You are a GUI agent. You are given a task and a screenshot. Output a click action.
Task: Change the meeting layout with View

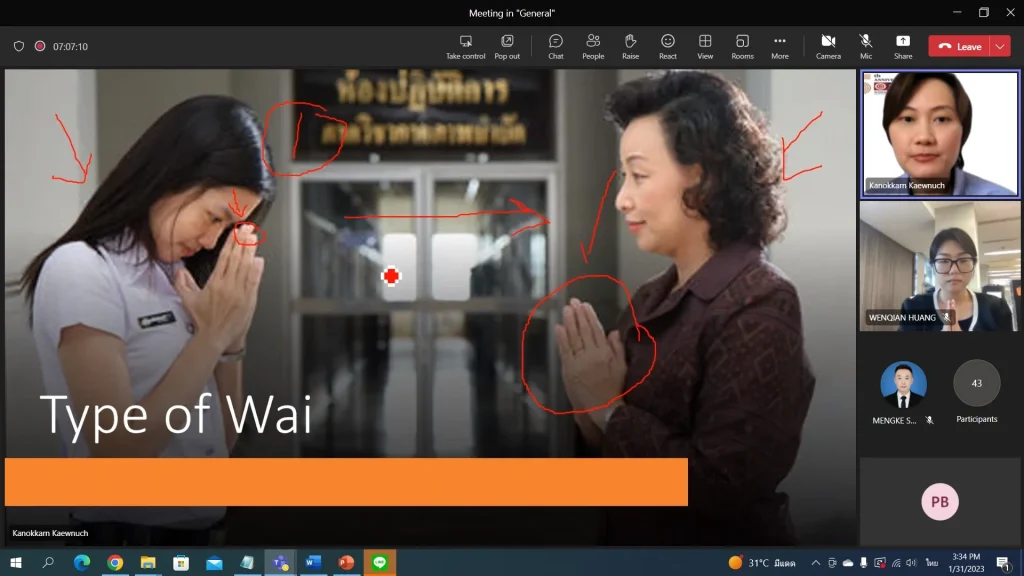coord(705,46)
